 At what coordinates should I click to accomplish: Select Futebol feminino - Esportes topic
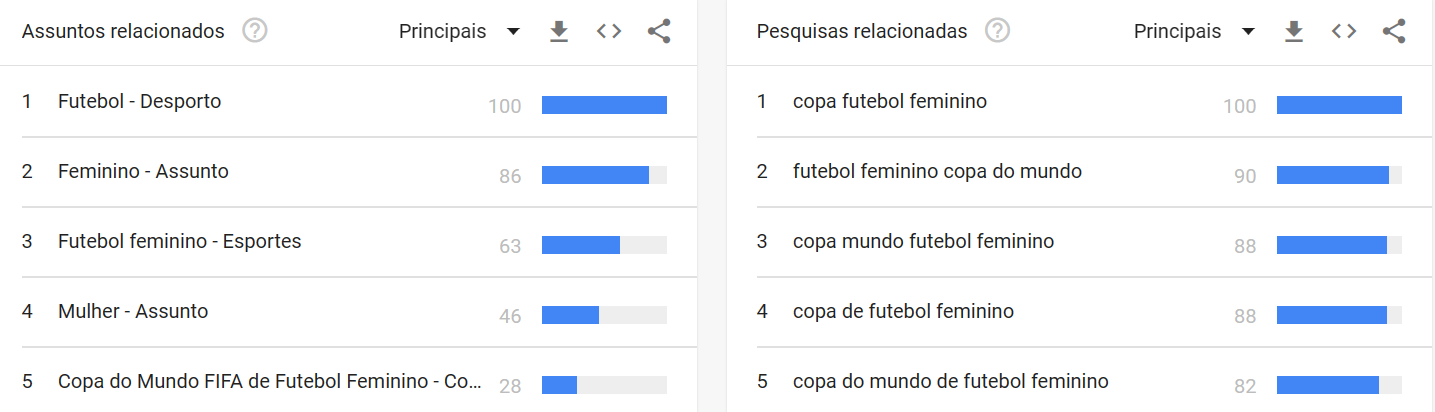179,242
